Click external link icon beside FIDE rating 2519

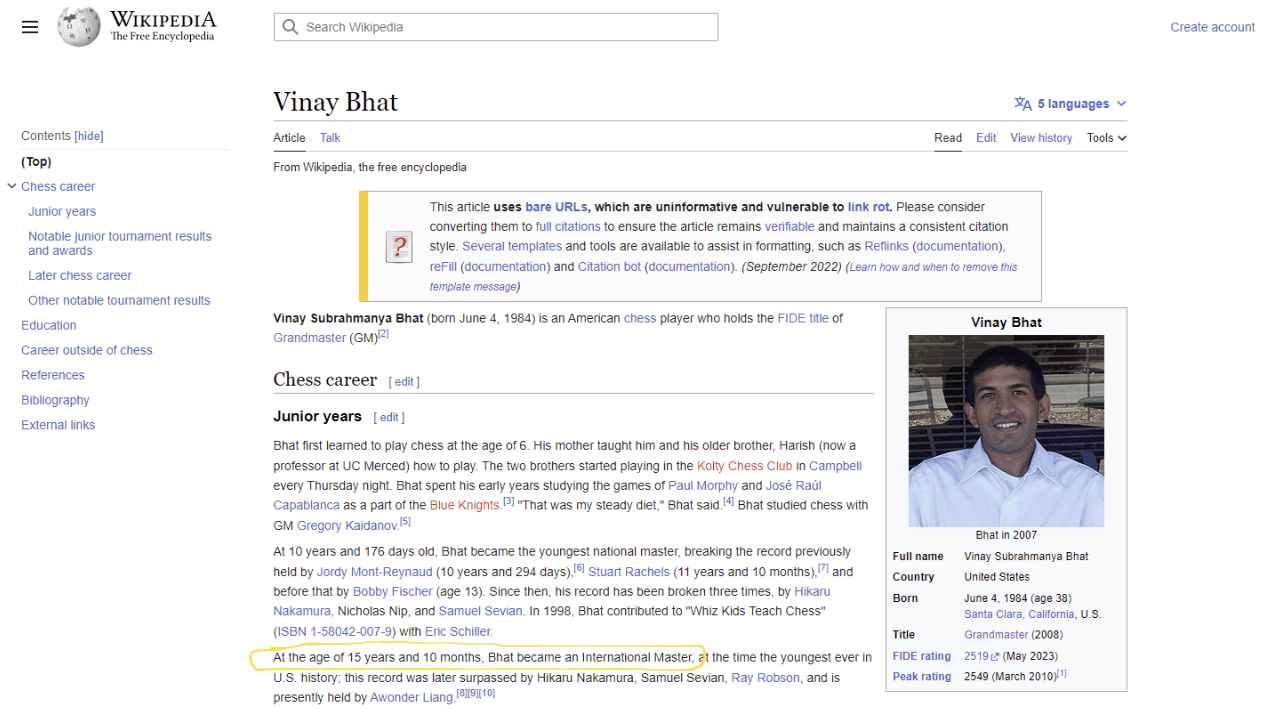tap(995, 657)
